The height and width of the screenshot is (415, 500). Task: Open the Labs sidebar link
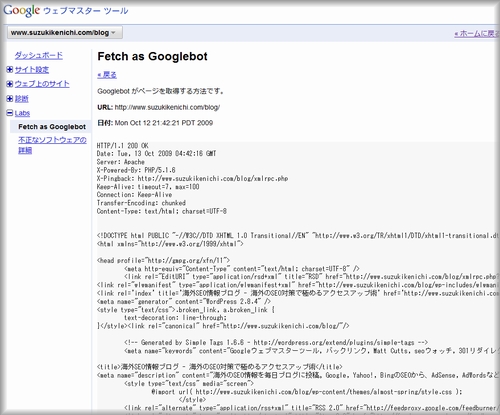(x=22, y=113)
